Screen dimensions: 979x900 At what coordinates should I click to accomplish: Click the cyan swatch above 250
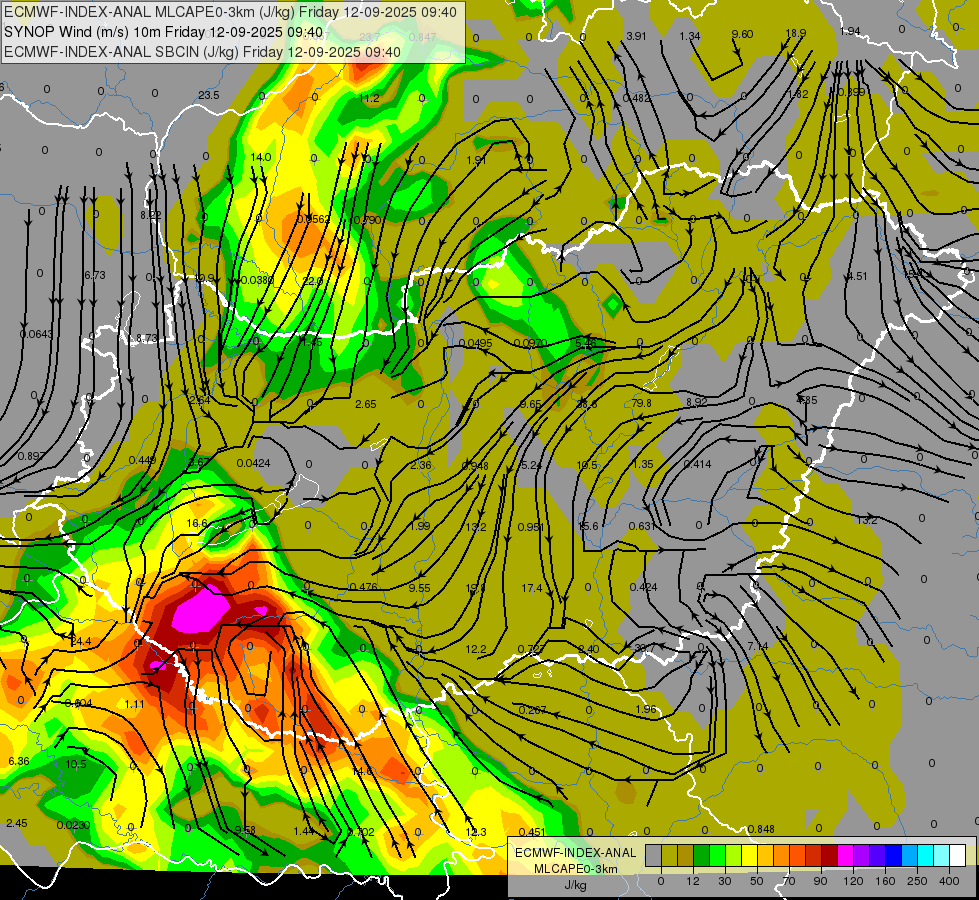click(926, 855)
